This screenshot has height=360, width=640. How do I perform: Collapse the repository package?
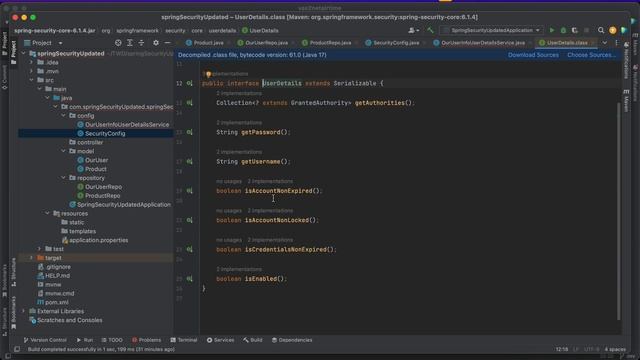click(63, 178)
